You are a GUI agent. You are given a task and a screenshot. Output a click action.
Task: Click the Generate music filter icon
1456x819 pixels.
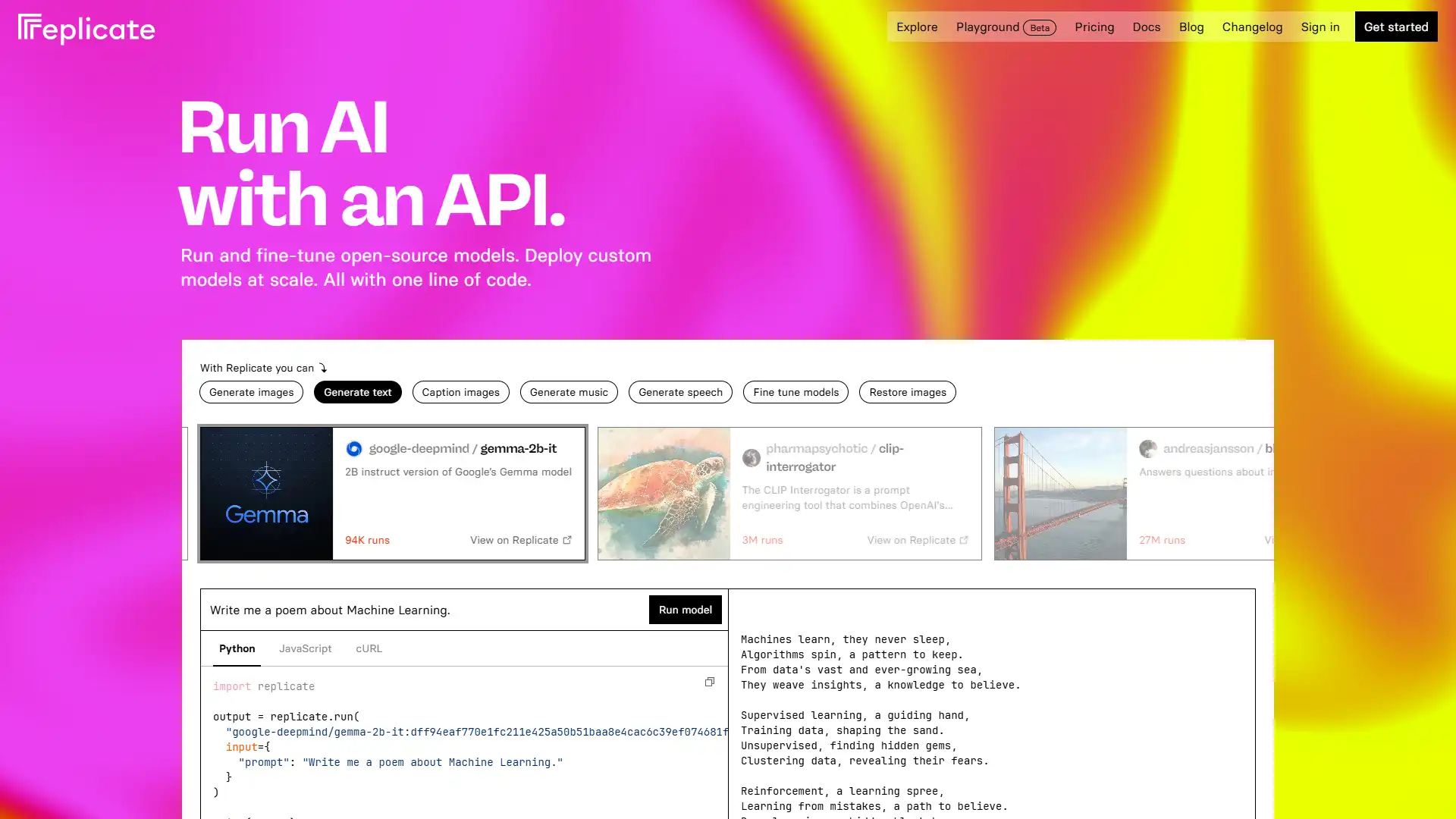569,392
